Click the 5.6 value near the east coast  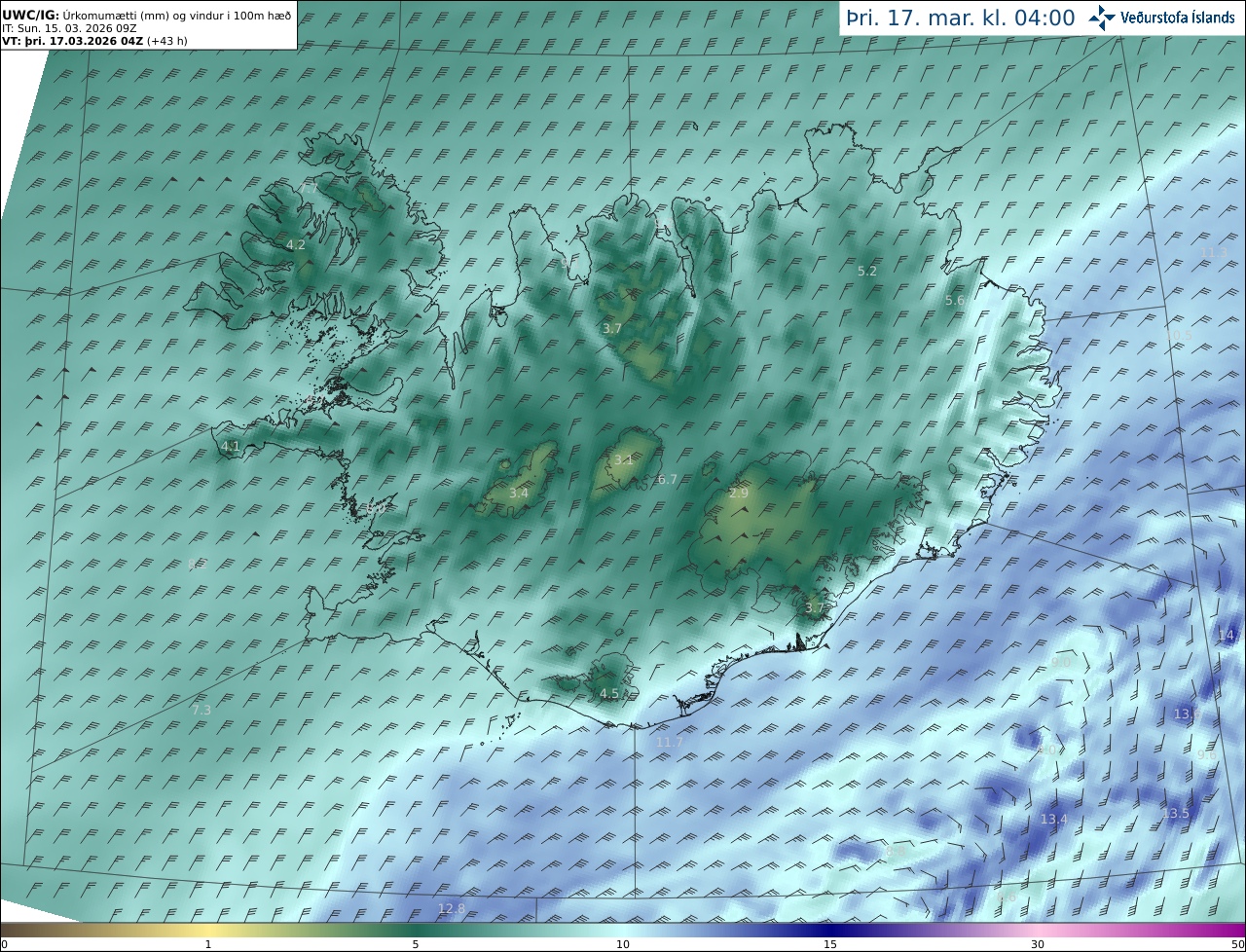[x=955, y=301]
